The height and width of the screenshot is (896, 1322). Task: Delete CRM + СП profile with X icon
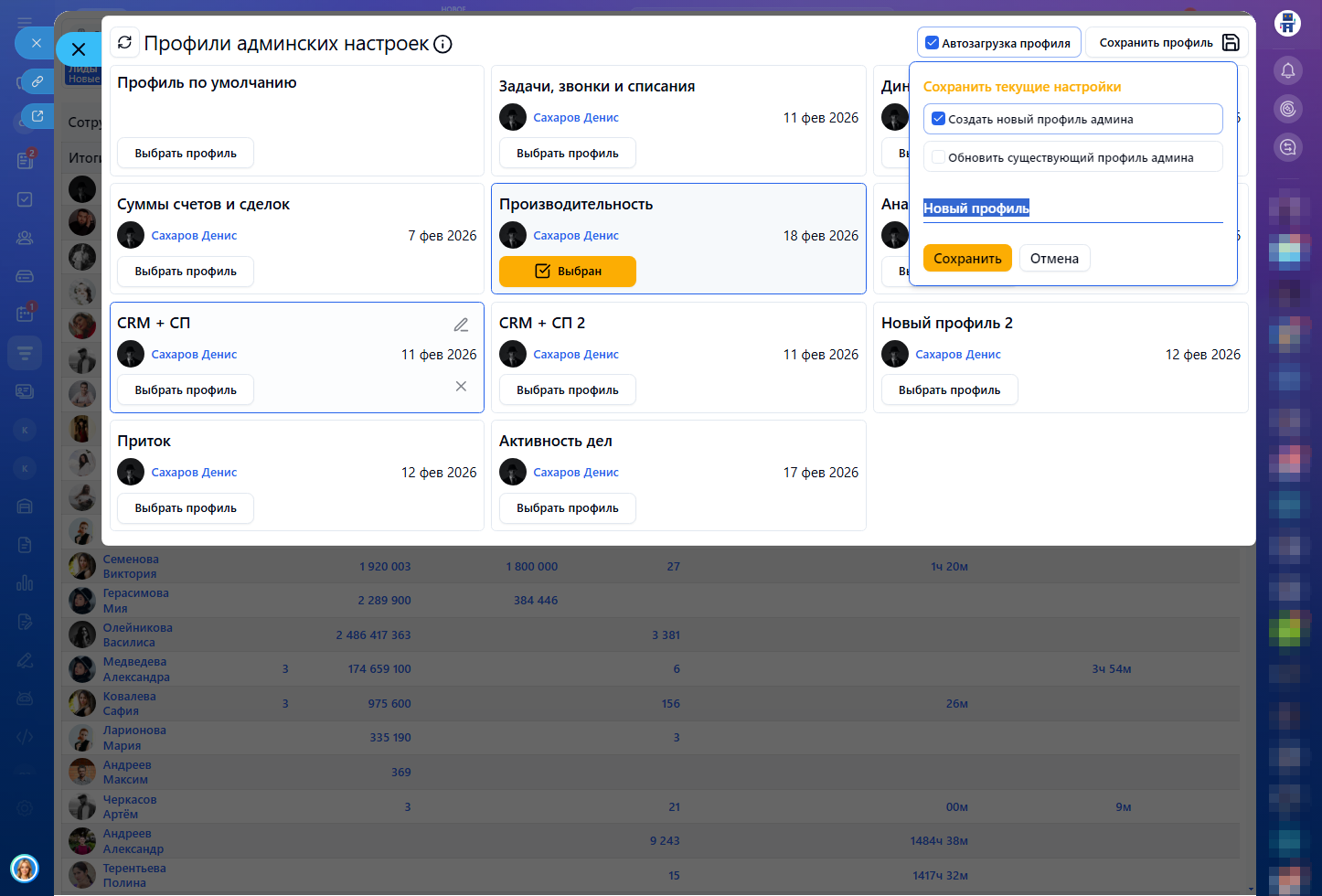[x=461, y=387]
